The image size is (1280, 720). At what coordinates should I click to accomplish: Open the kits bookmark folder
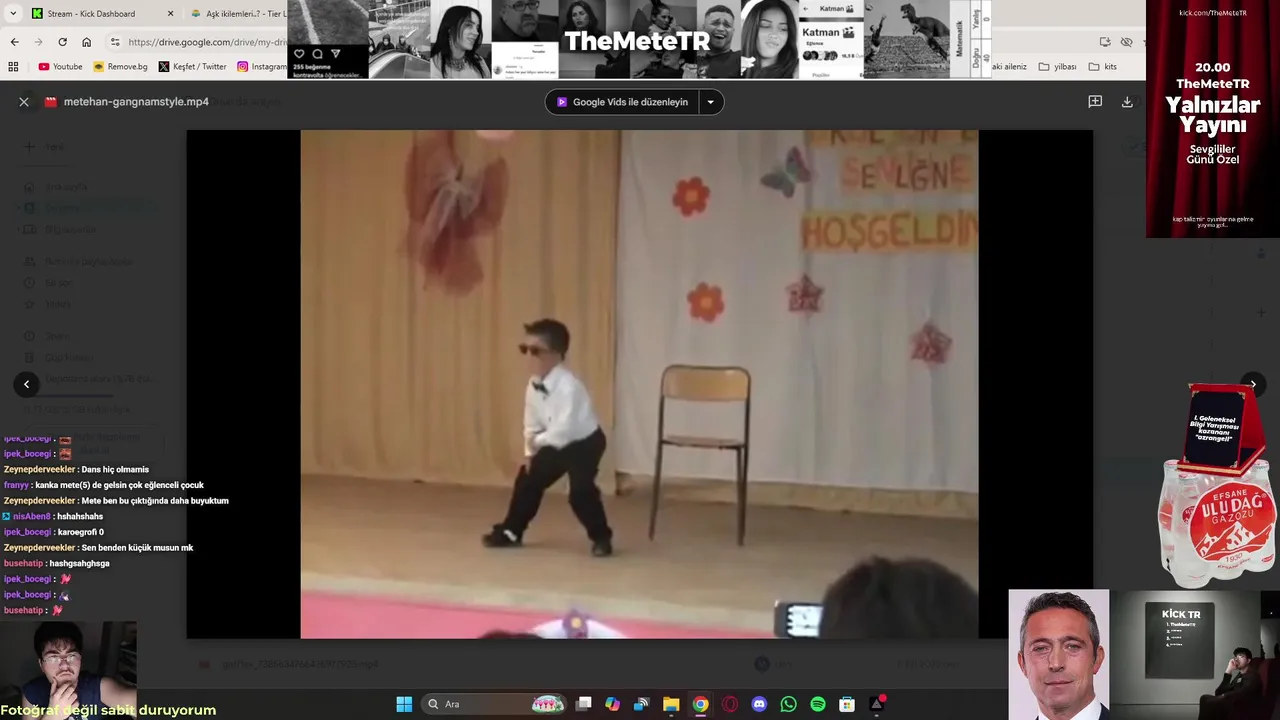1103,67
